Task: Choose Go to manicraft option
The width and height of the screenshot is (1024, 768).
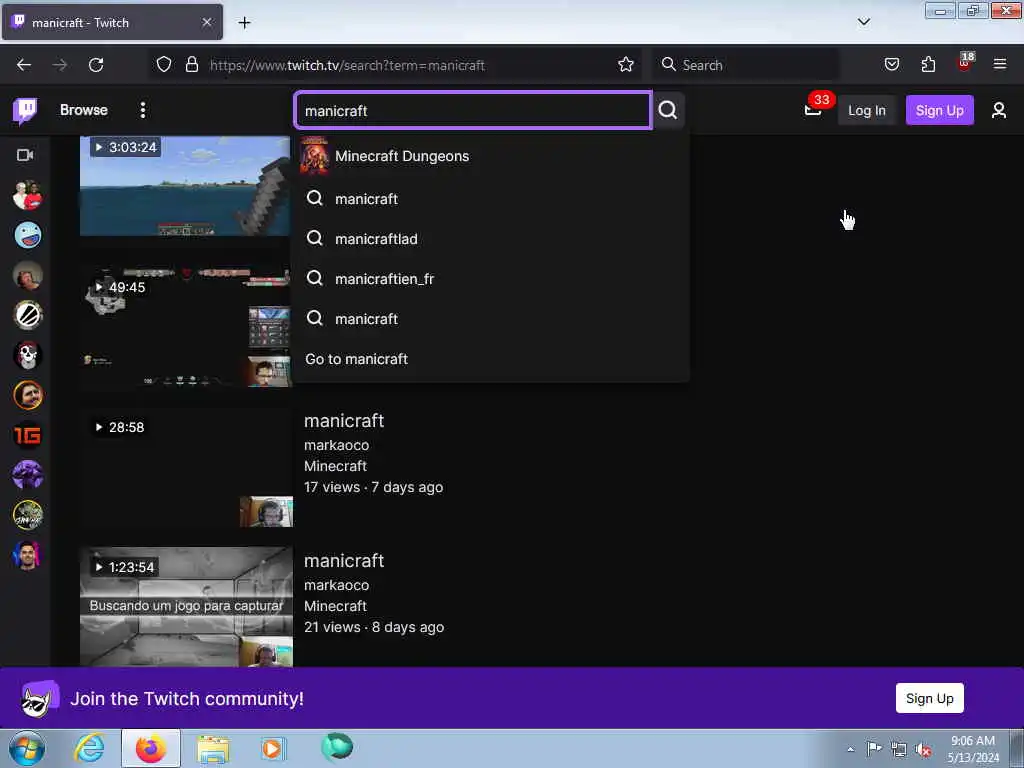Action: pyautogui.click(x=490, y=359)
